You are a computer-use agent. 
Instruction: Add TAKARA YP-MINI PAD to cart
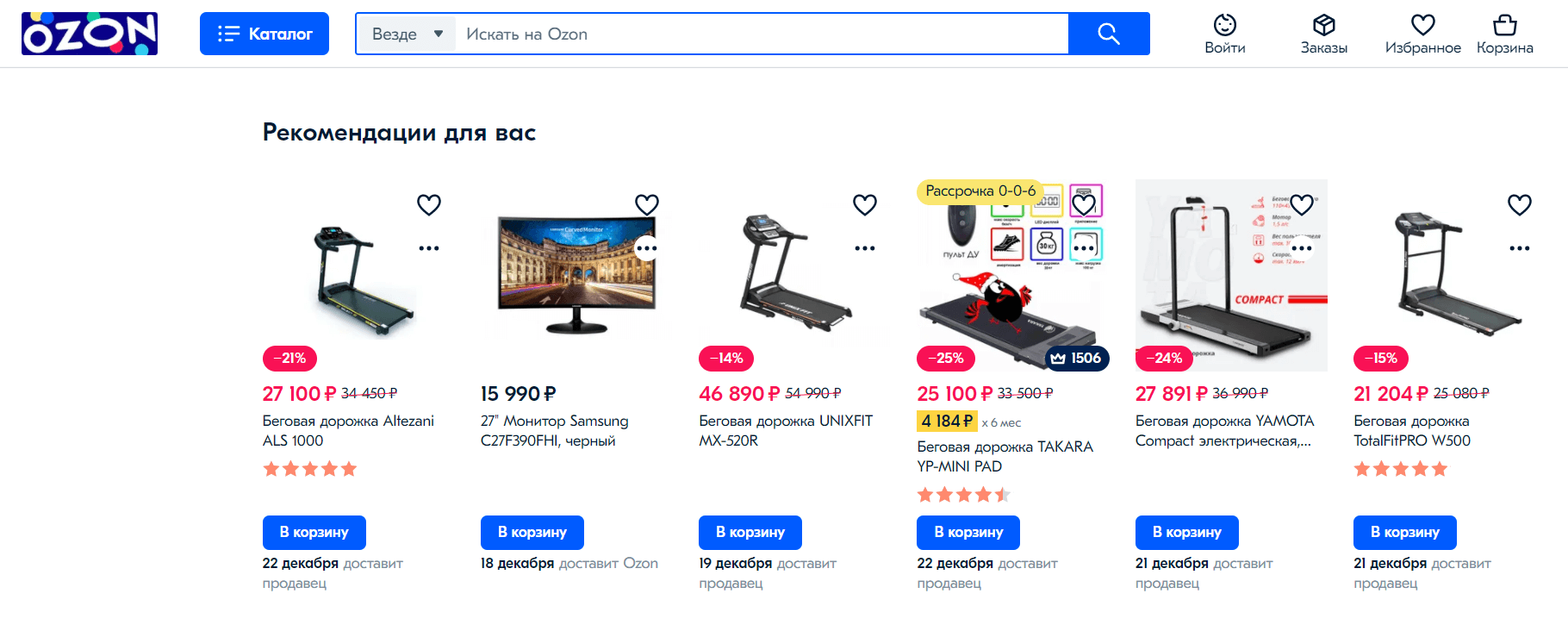pos(968,532)
